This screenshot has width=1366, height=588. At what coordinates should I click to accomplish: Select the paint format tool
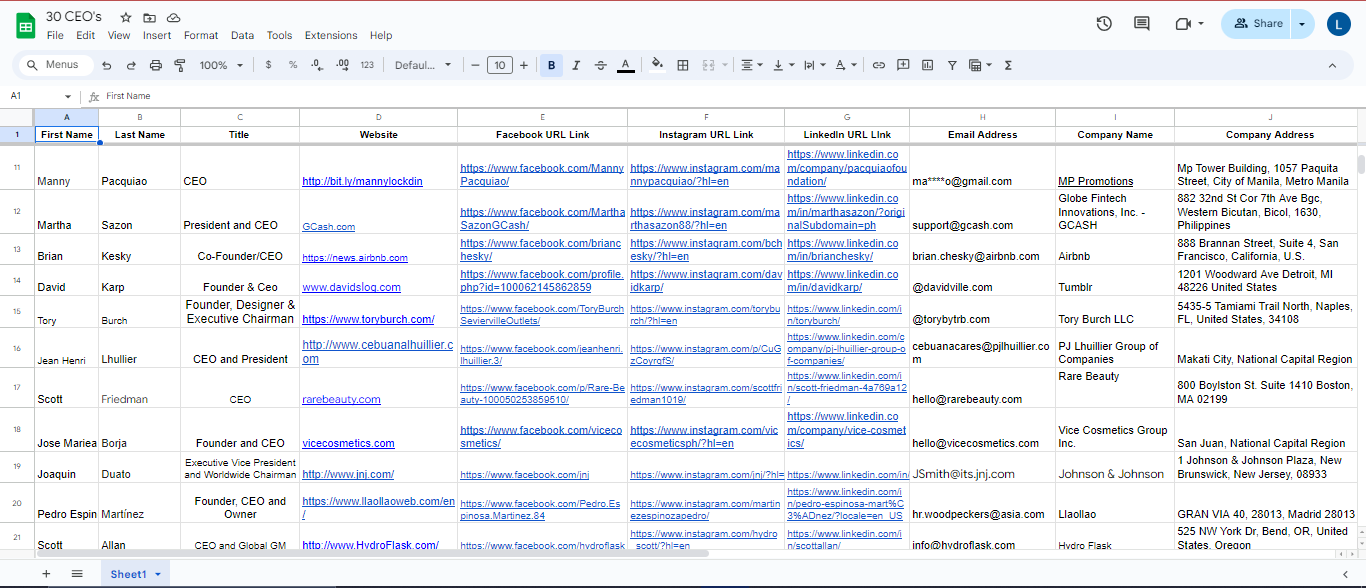tap(180, 65)
